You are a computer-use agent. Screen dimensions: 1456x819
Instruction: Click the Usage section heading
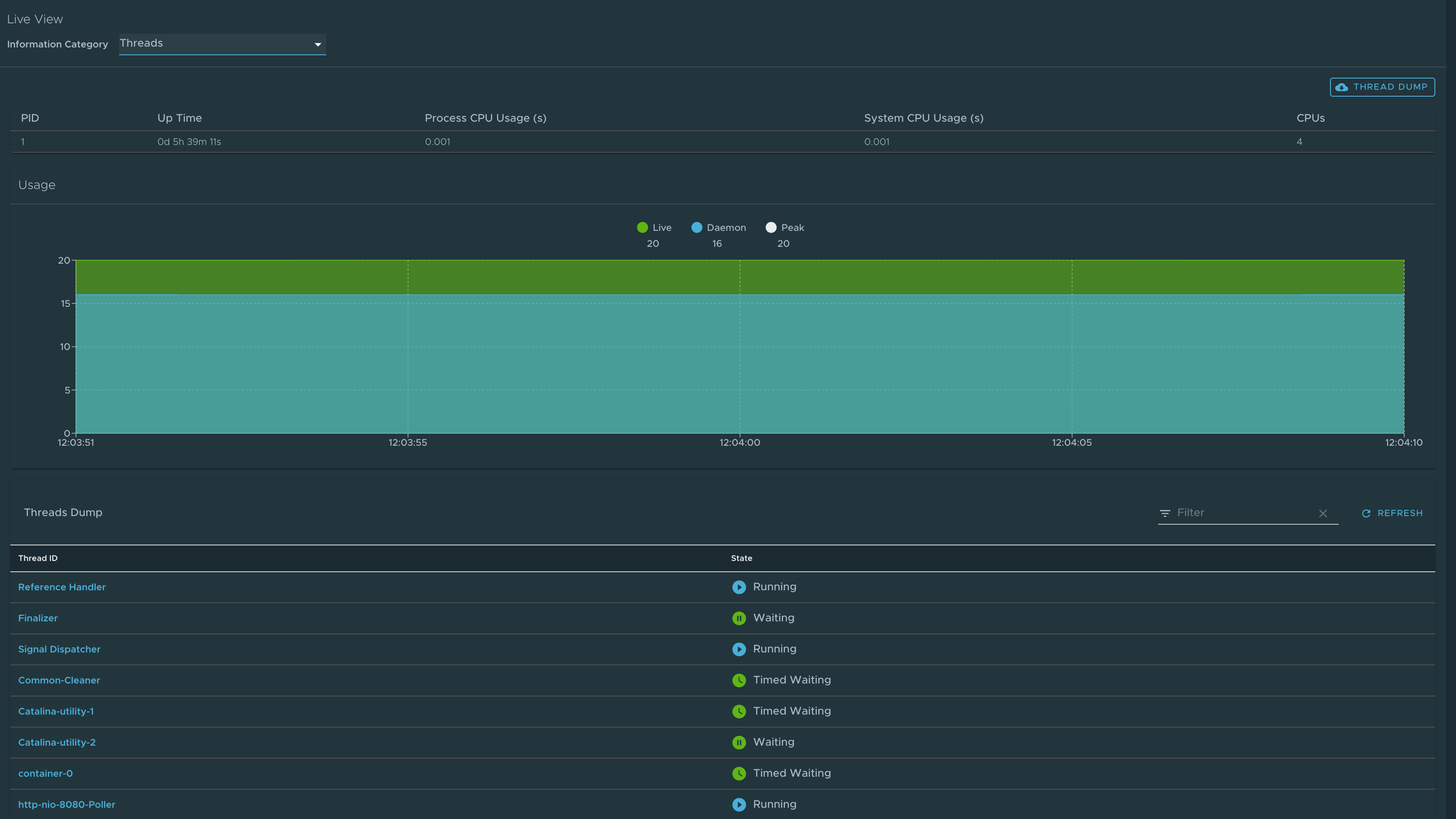(37, 185)
